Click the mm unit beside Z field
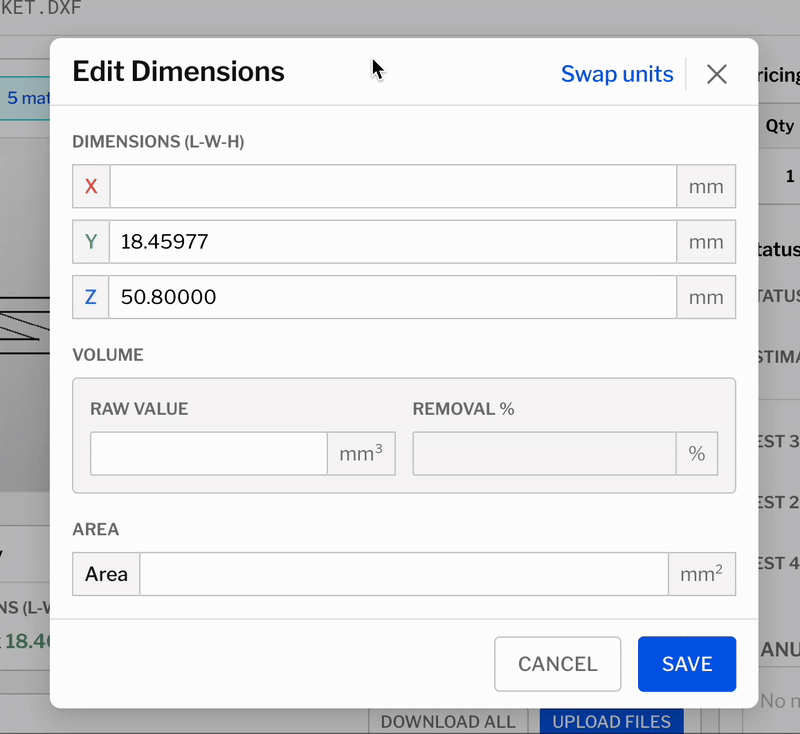The image size is (800, 734). coord(706,297)
